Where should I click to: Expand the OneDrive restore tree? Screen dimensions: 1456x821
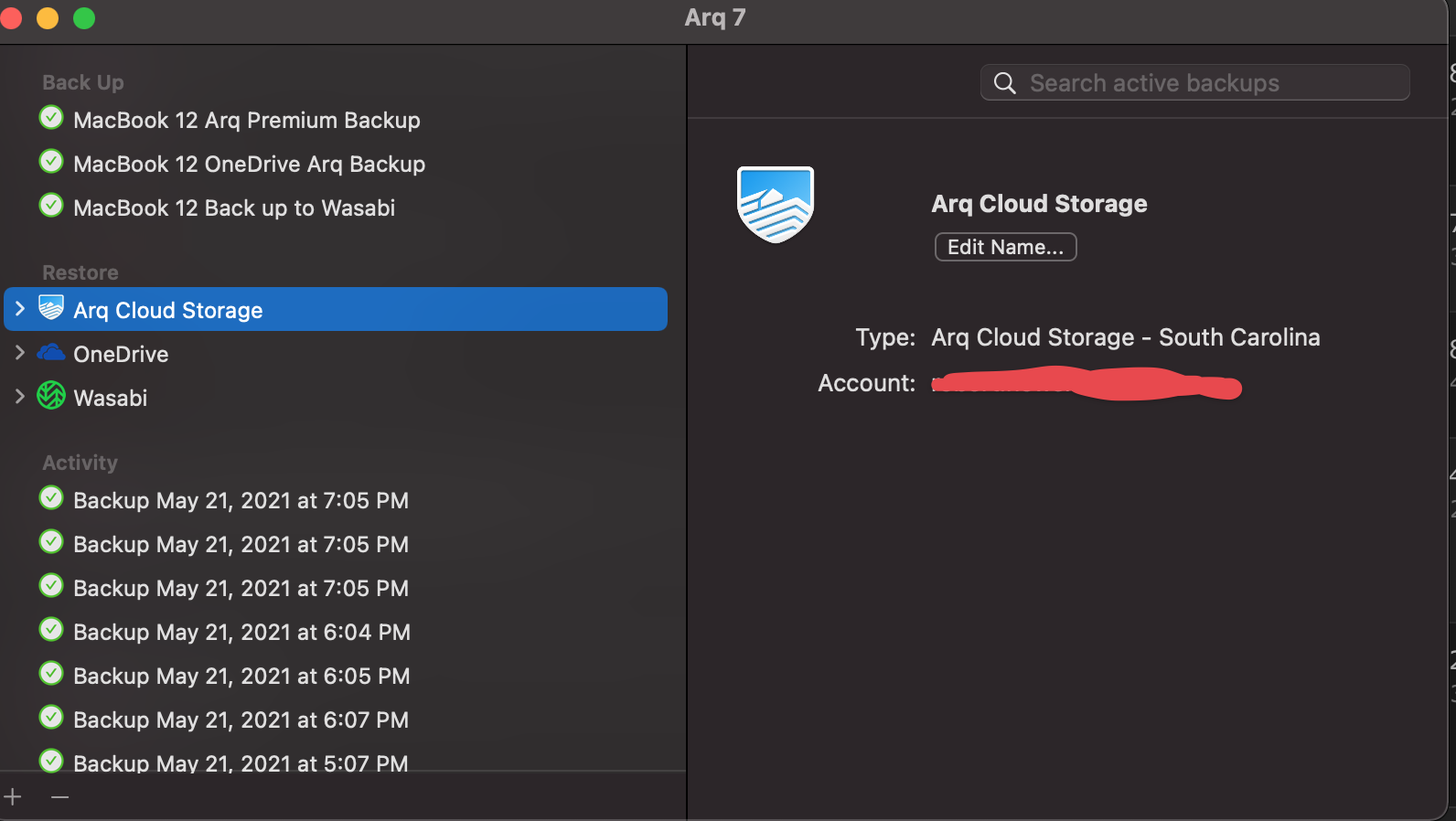20,353
